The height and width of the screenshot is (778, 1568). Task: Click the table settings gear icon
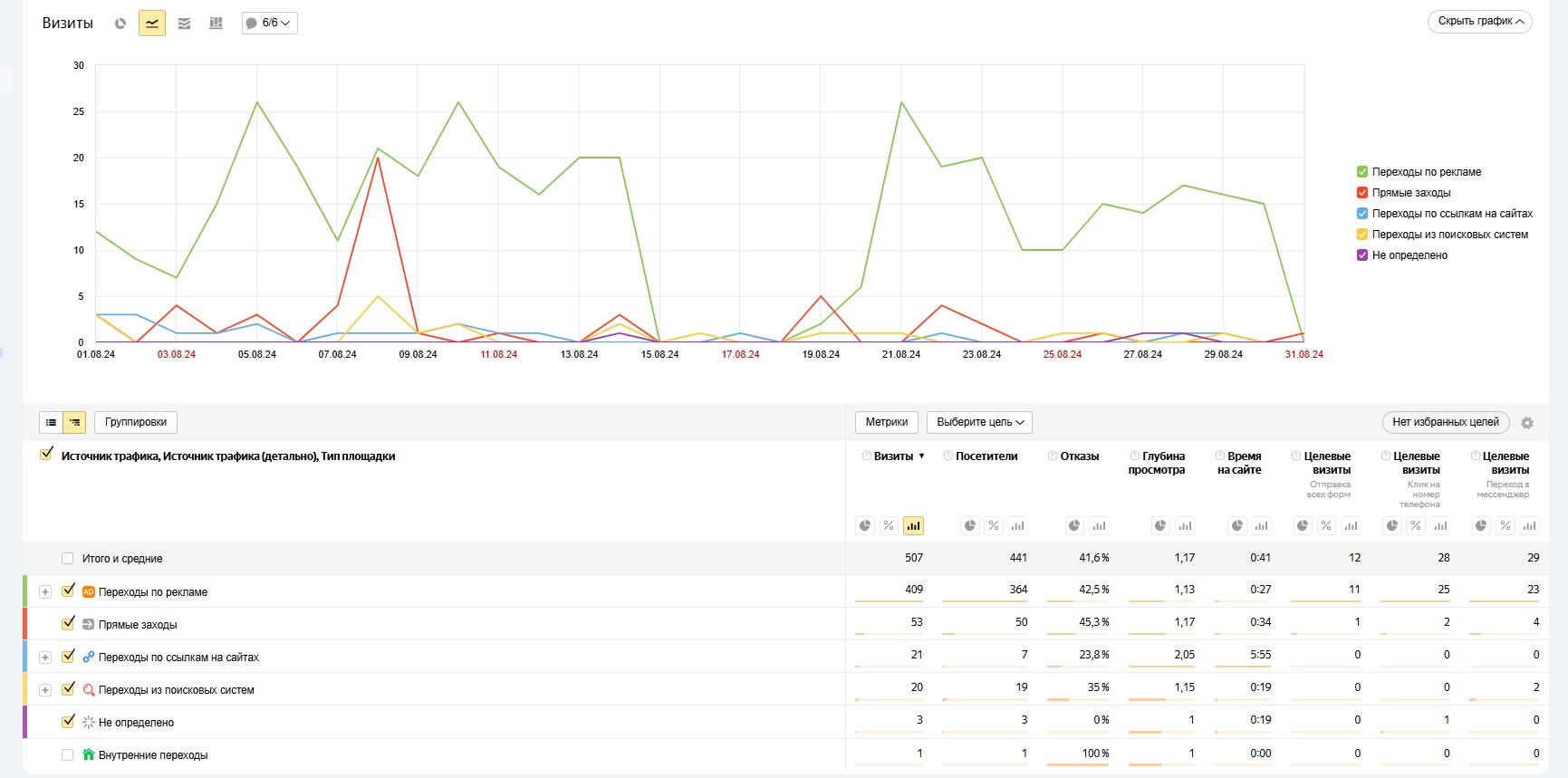pos(1527,423)
